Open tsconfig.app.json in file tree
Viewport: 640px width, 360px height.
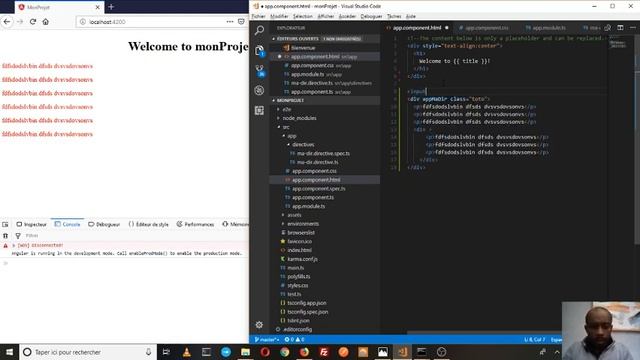307,303
